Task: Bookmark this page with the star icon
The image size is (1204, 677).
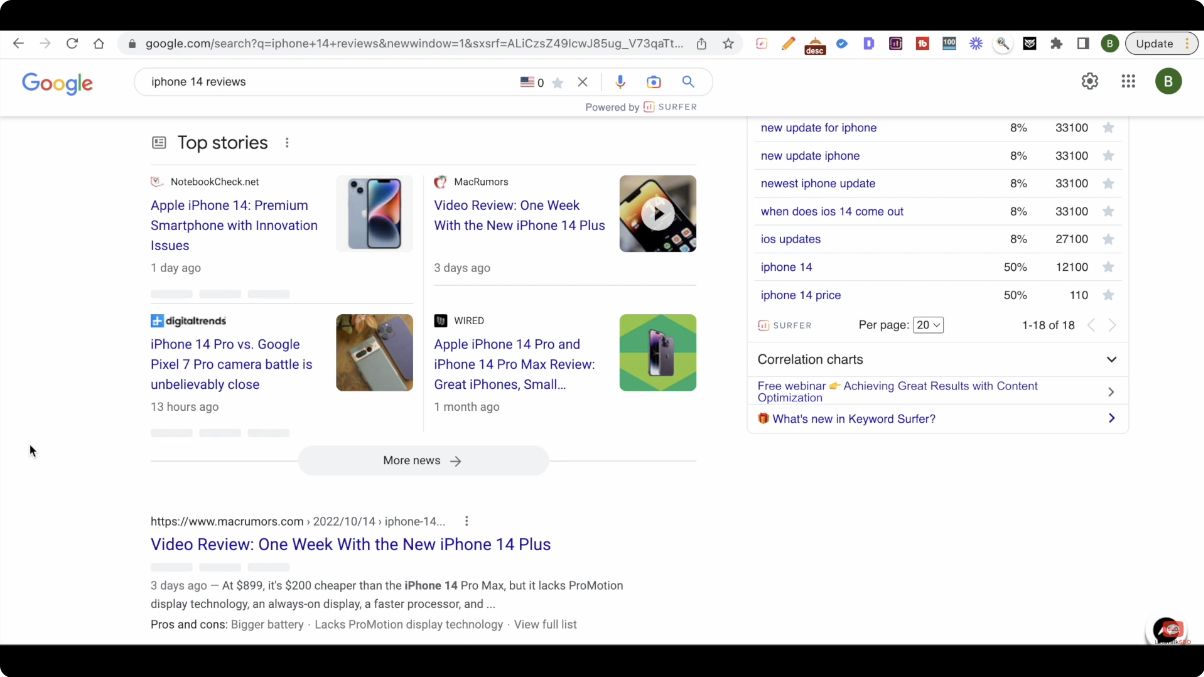Action: [728, 44]
